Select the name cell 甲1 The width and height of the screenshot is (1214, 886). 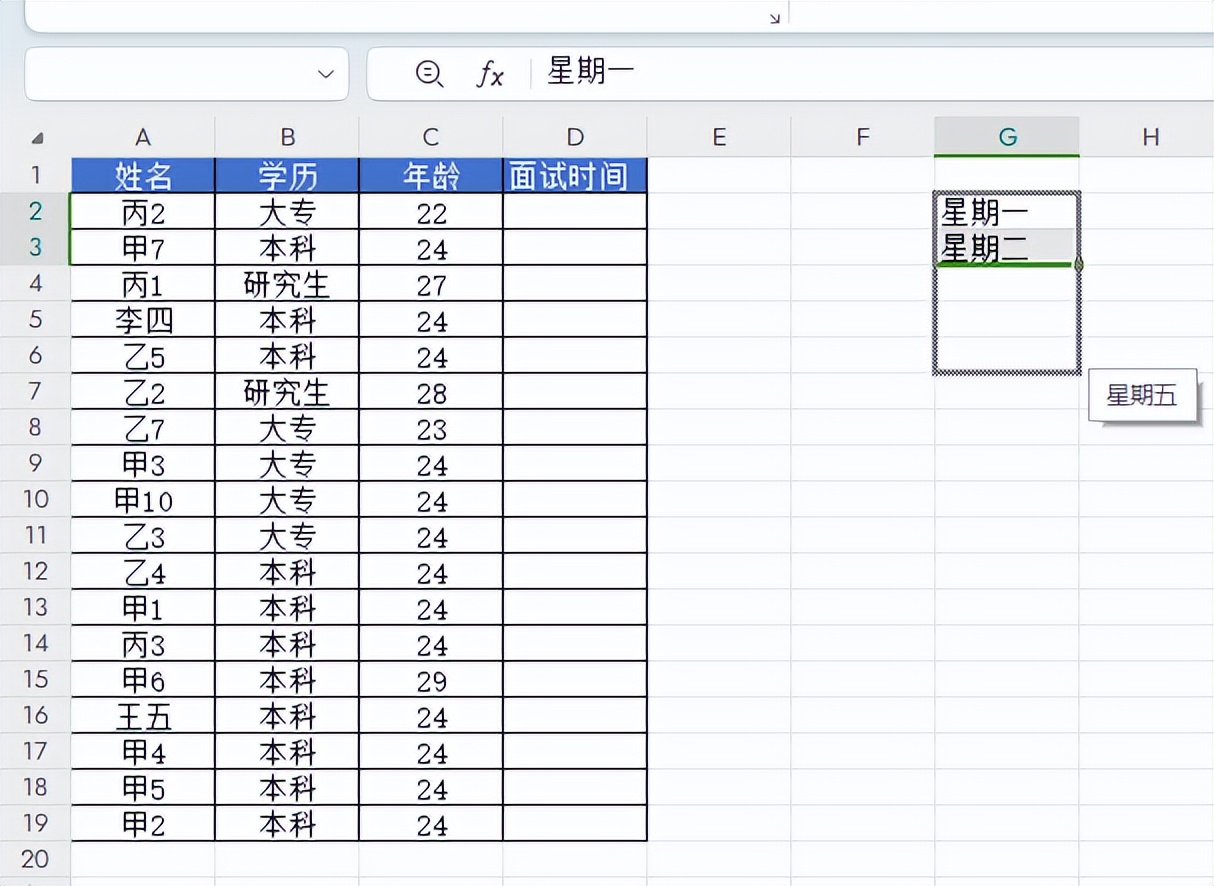click(x=143, y=608)
